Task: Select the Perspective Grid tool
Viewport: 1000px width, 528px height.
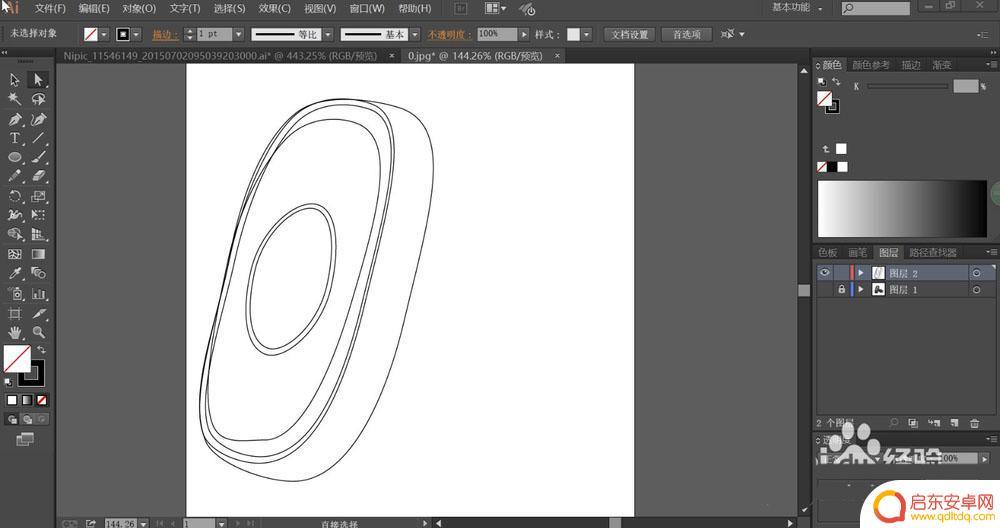Action: 38,235
